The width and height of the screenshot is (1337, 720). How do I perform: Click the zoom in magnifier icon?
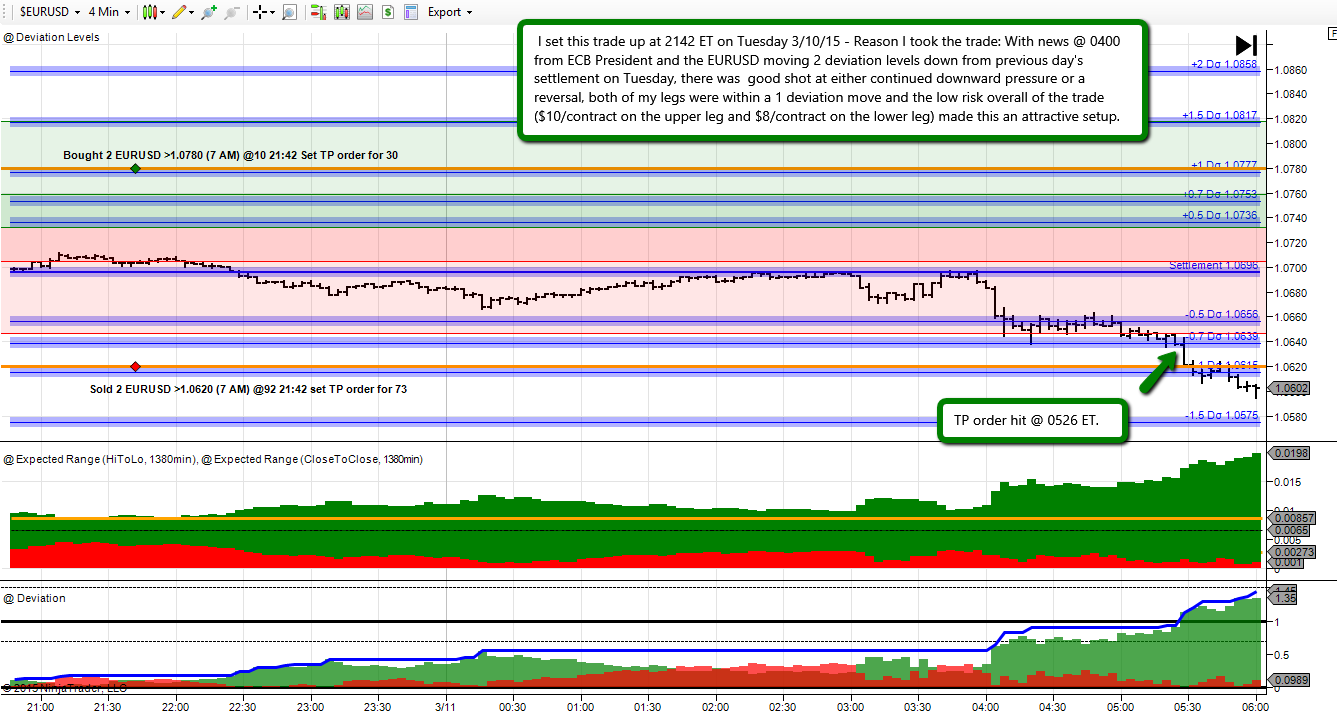pyautogui.click(x=208, y=12)
